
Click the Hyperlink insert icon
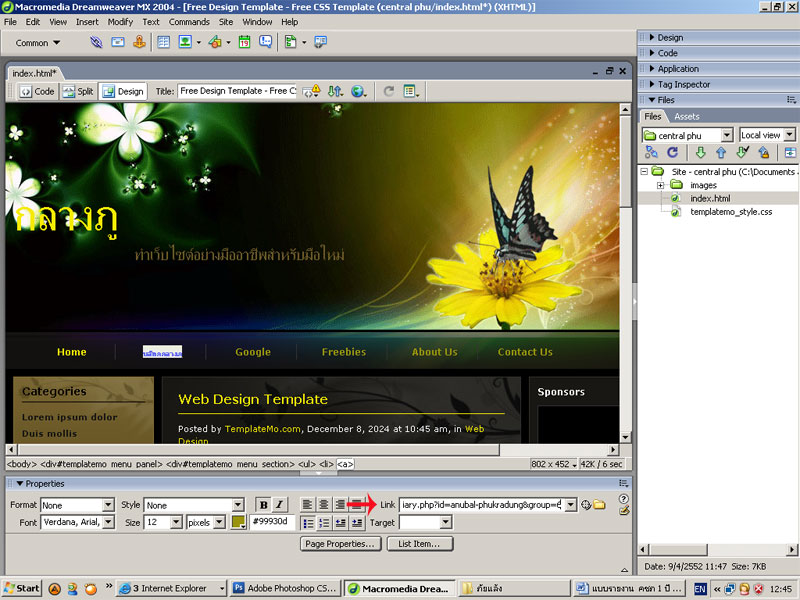tap(96, 43)
